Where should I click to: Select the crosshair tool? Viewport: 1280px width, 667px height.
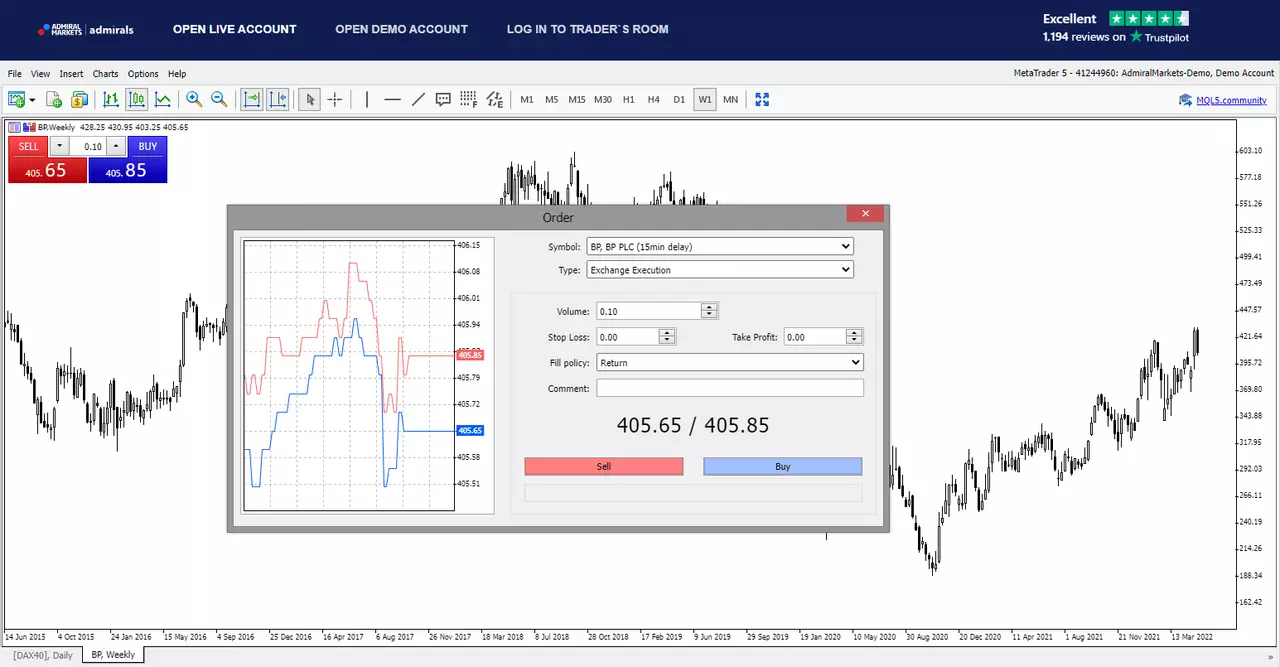coord(335,99)
